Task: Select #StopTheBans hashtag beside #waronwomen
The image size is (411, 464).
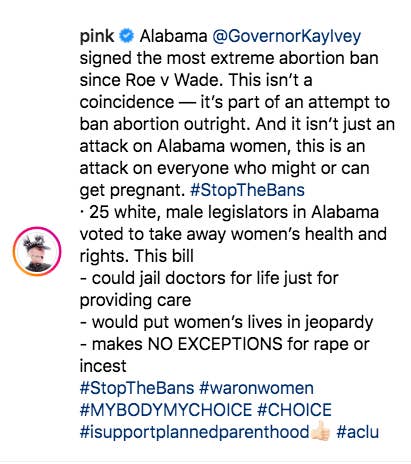Action: (x=137, y=388)
